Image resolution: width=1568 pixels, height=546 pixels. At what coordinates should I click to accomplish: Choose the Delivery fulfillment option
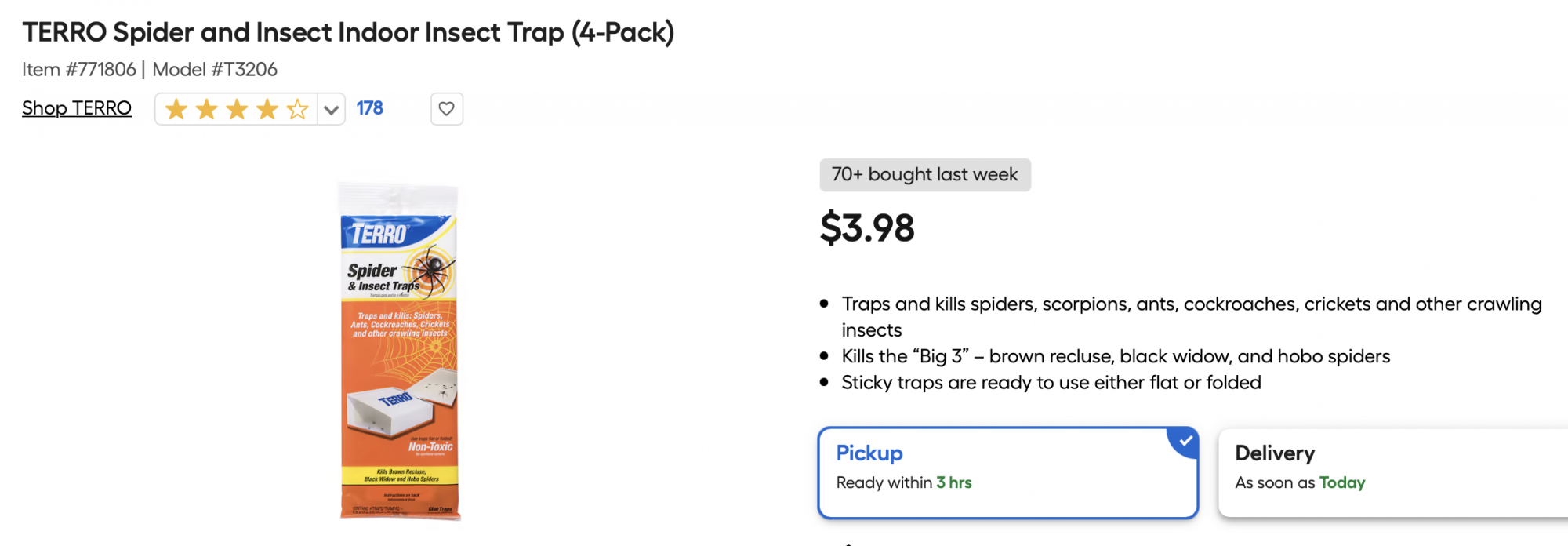tap(1394, 472)
